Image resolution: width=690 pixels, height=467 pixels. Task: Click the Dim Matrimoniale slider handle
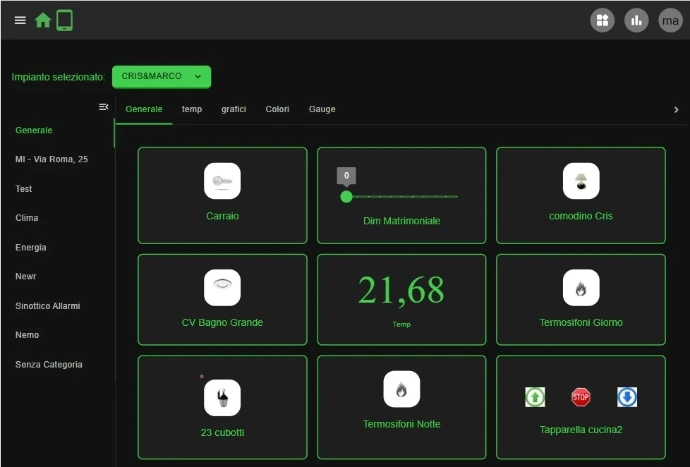(346, 197)
